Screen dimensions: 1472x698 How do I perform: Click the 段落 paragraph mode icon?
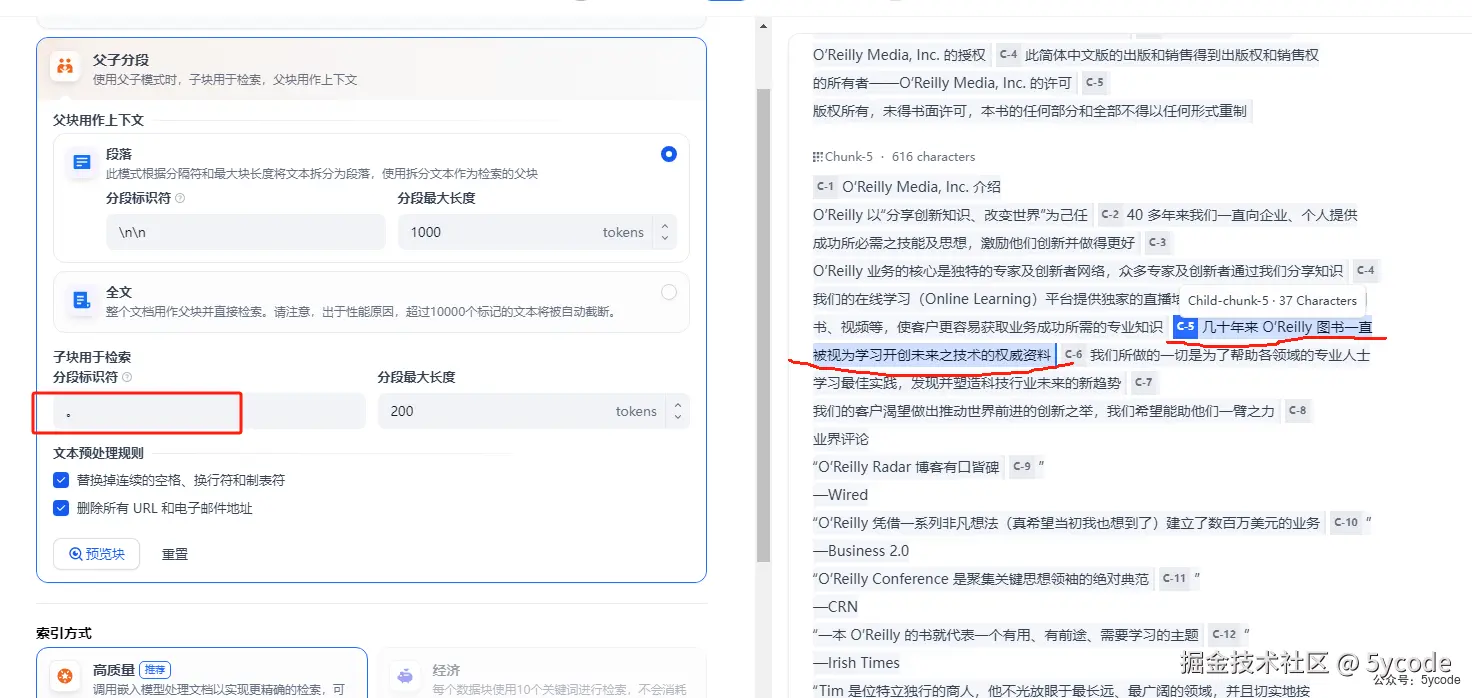82,161
